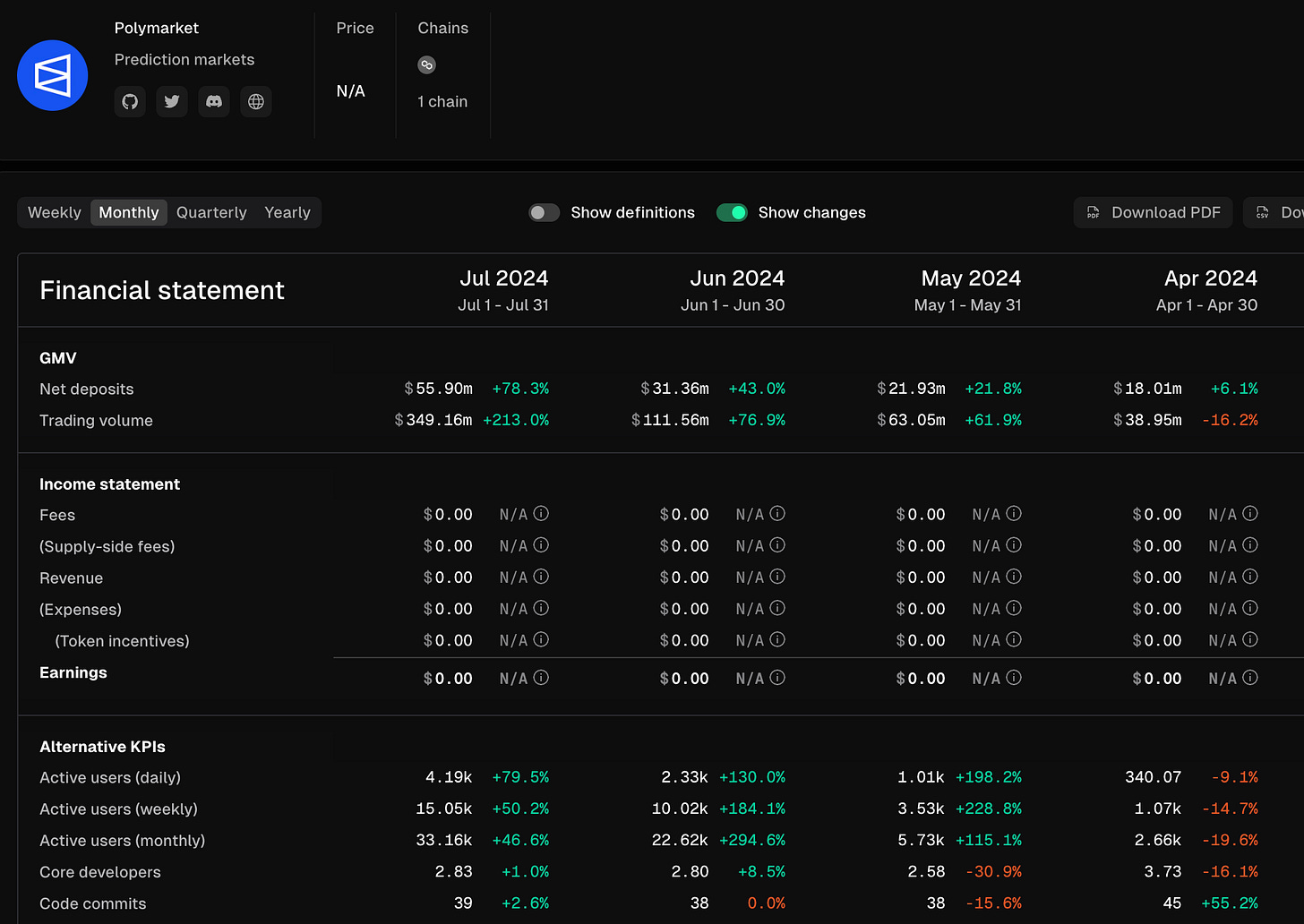Image resolution: width=1304 pixels, height=924 pixels.
Task: Click info icon beside May 2024 Fees N/A
Action: [x=1014, y=514]
